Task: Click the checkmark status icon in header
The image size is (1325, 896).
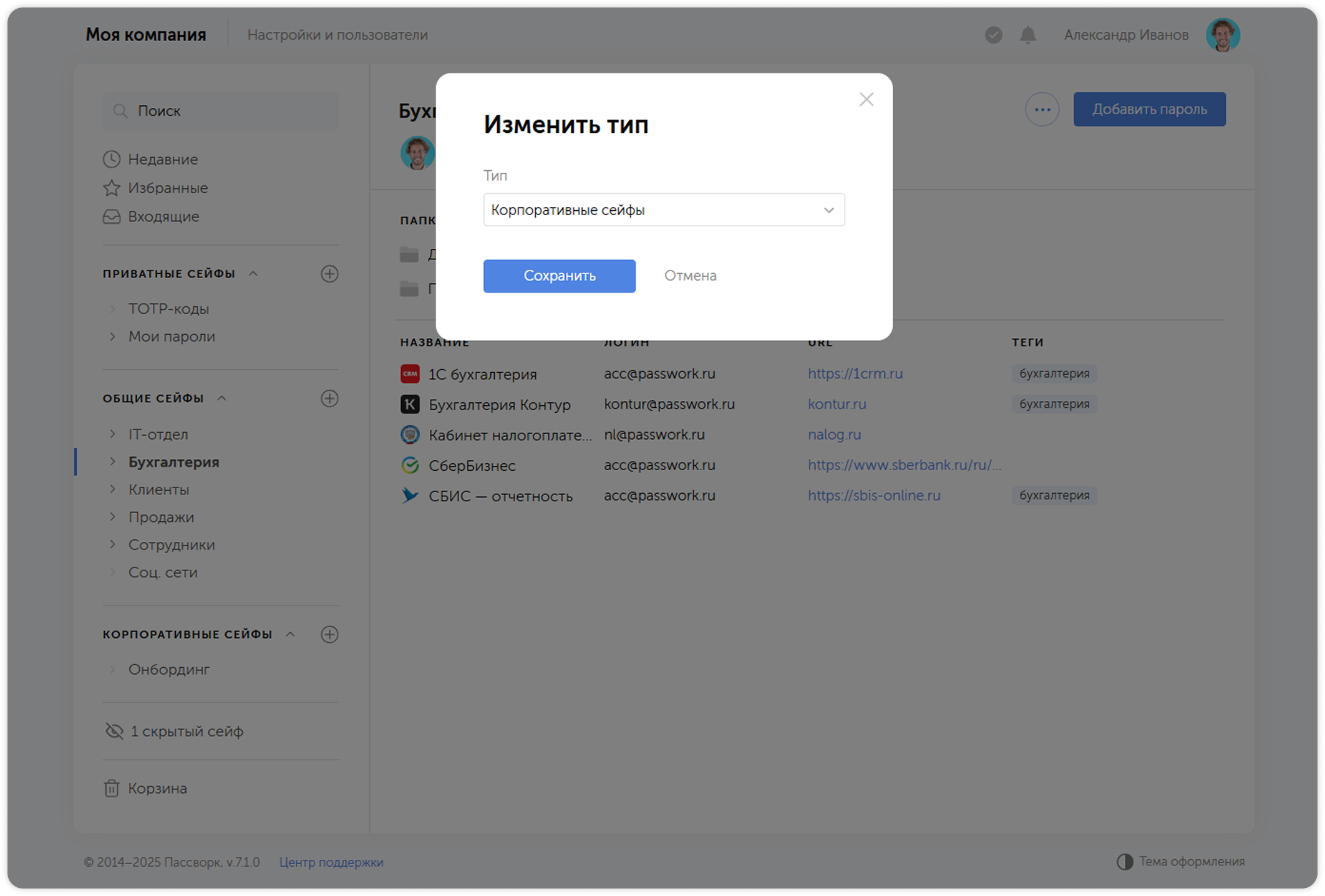Action: [993, 35]
